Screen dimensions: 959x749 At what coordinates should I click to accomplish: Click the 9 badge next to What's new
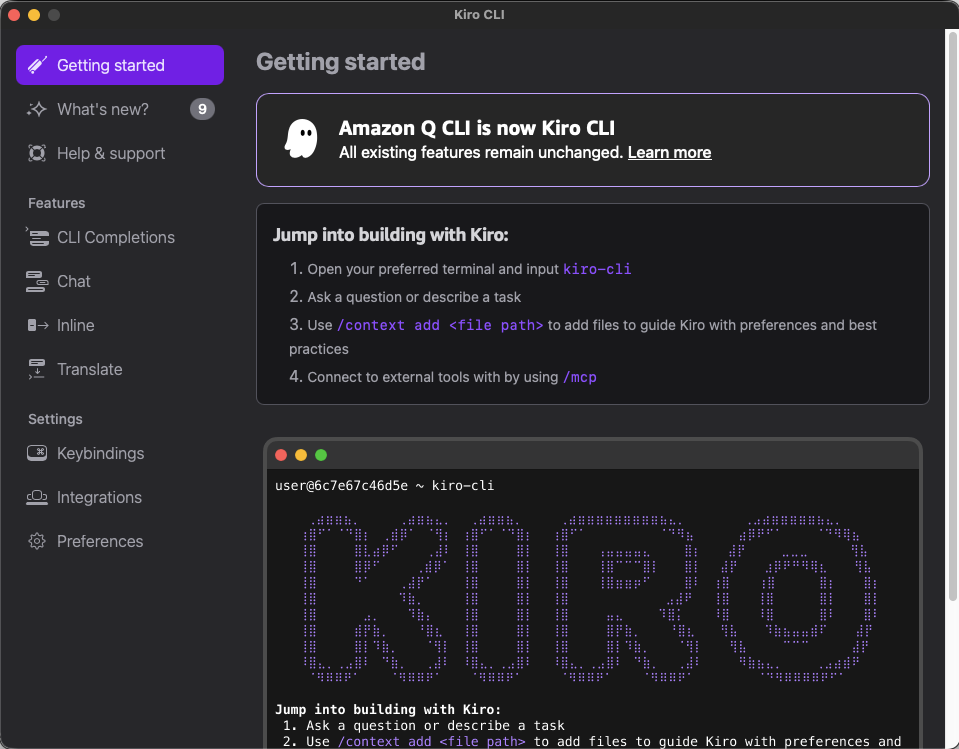tap(202, 109)
